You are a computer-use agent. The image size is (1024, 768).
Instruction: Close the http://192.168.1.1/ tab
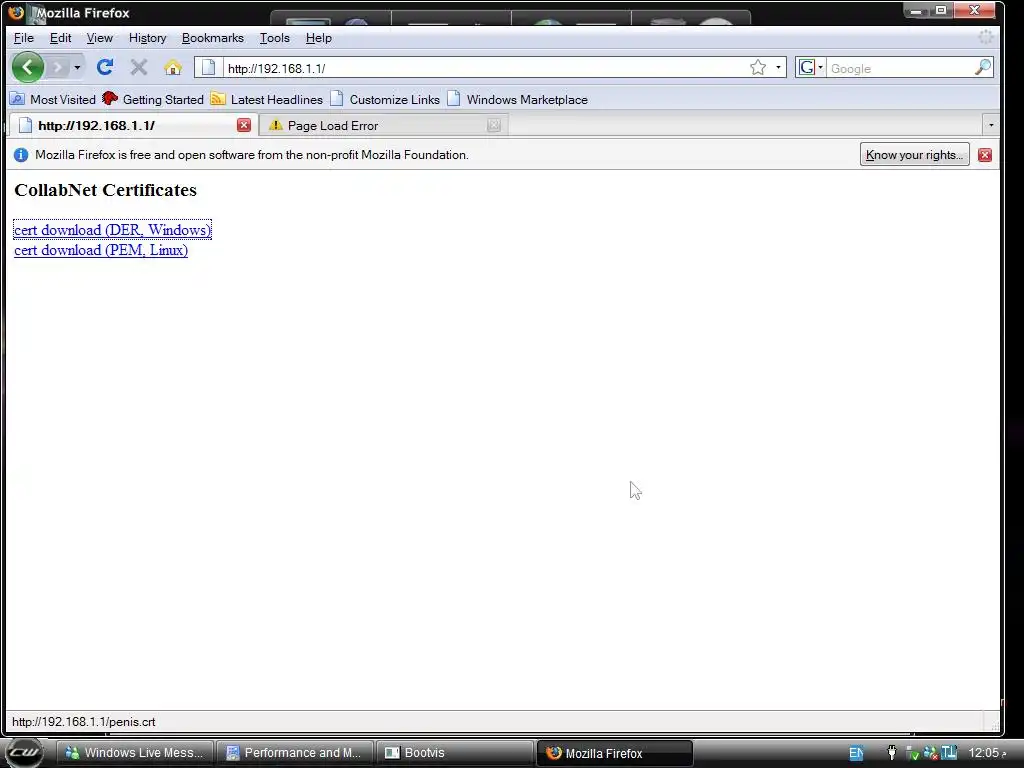pyautogui.click(x=244, y=125)
